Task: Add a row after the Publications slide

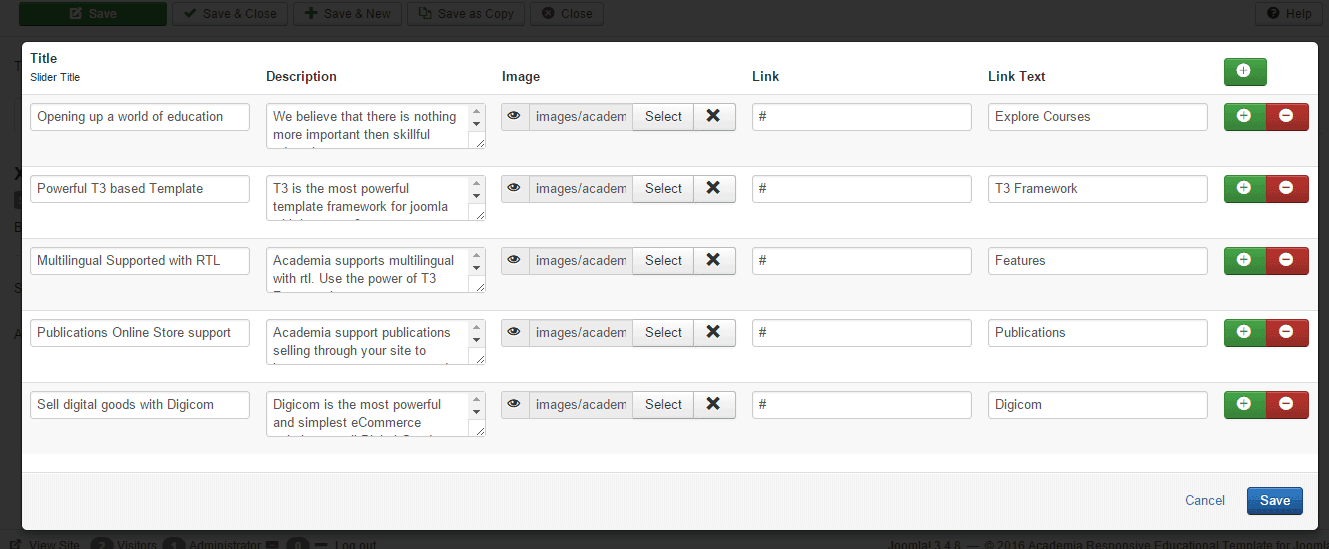Action: pos(1244,332)
